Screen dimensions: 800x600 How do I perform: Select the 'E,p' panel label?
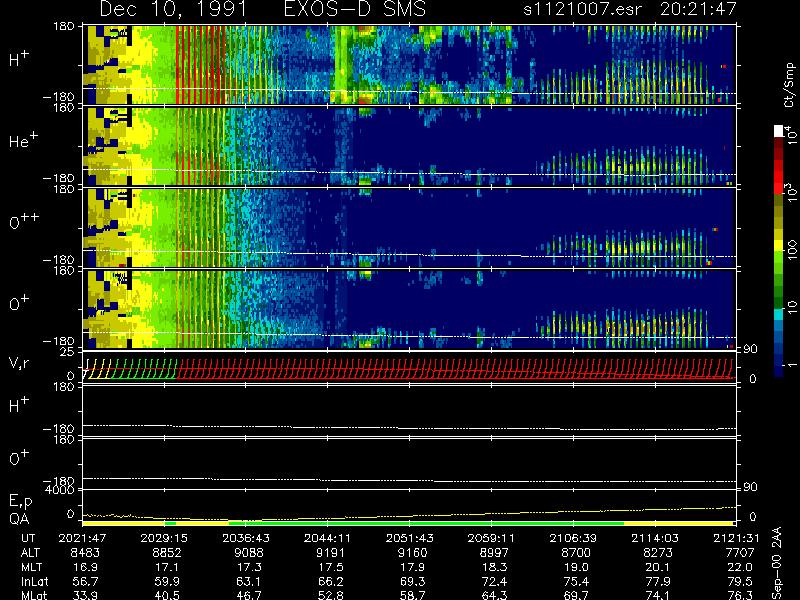pyautogui.click(x=20, y=501)
